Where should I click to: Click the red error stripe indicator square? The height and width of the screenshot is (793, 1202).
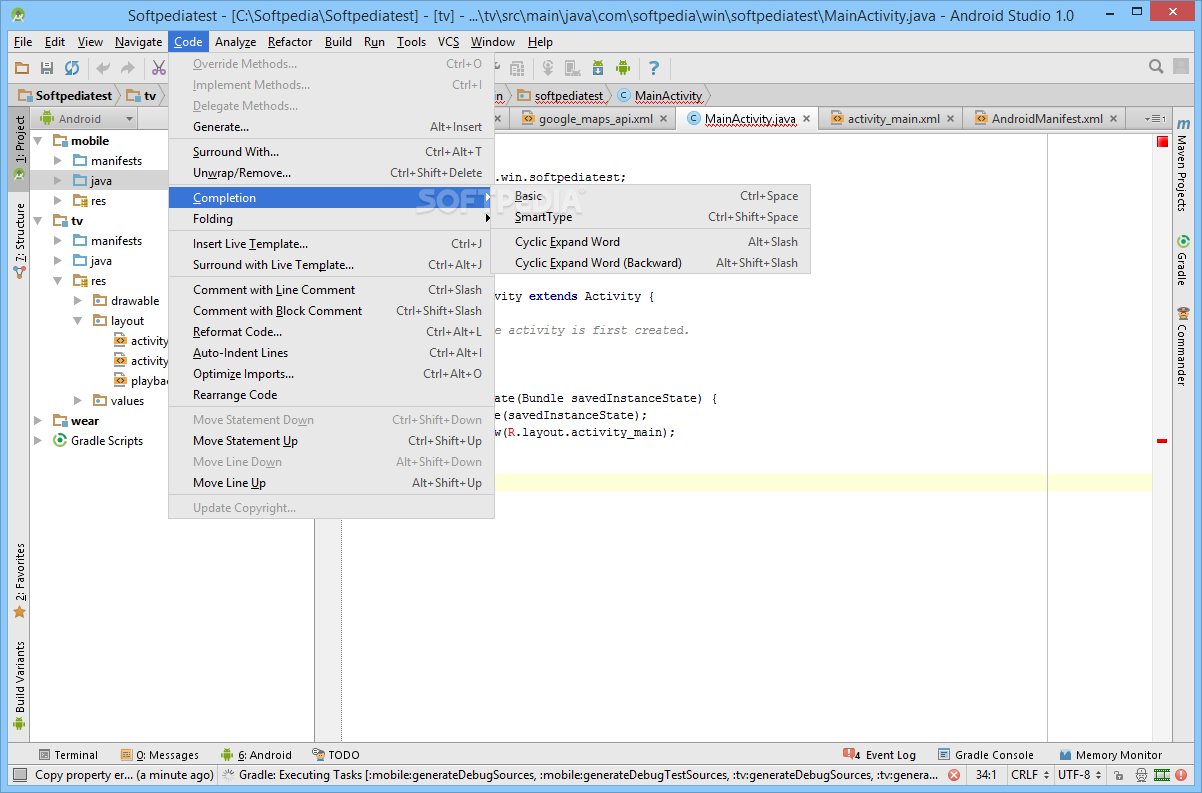point(1162,141)
